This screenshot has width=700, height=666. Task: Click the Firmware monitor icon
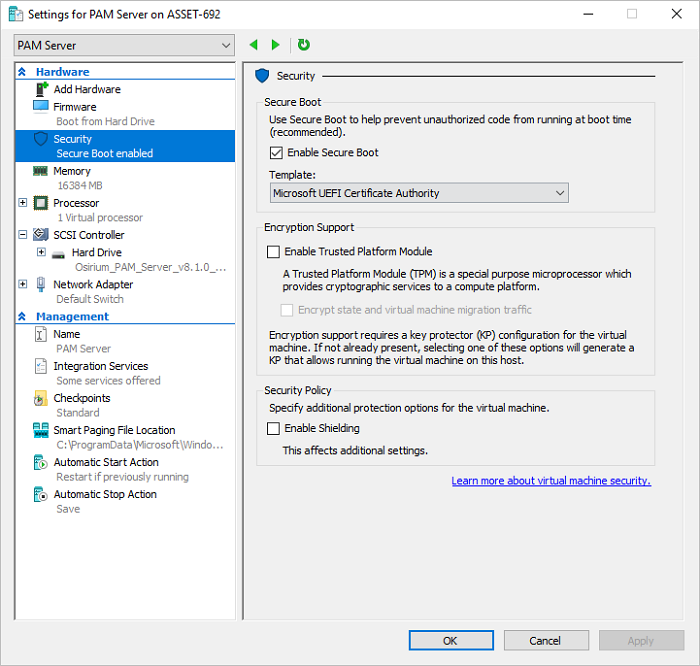[41, 107]
